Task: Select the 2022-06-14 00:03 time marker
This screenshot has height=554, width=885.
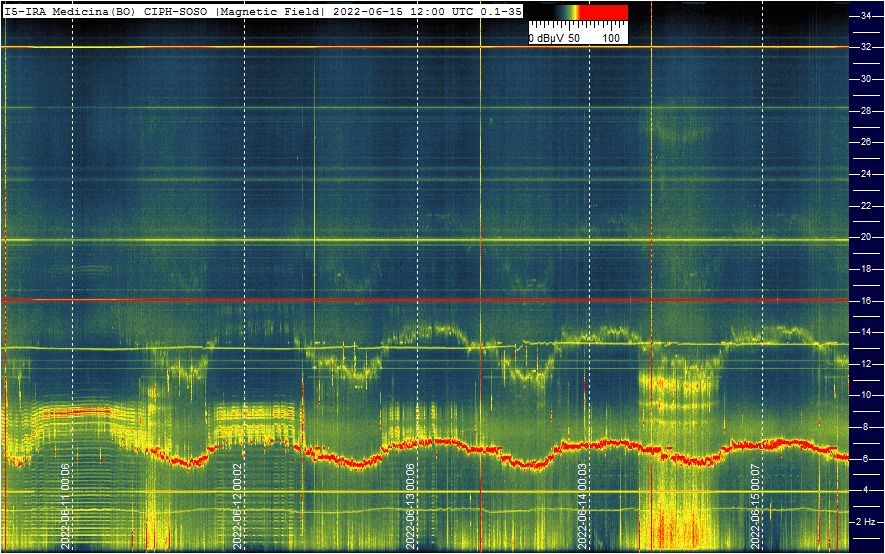Action: pos(583,506)
